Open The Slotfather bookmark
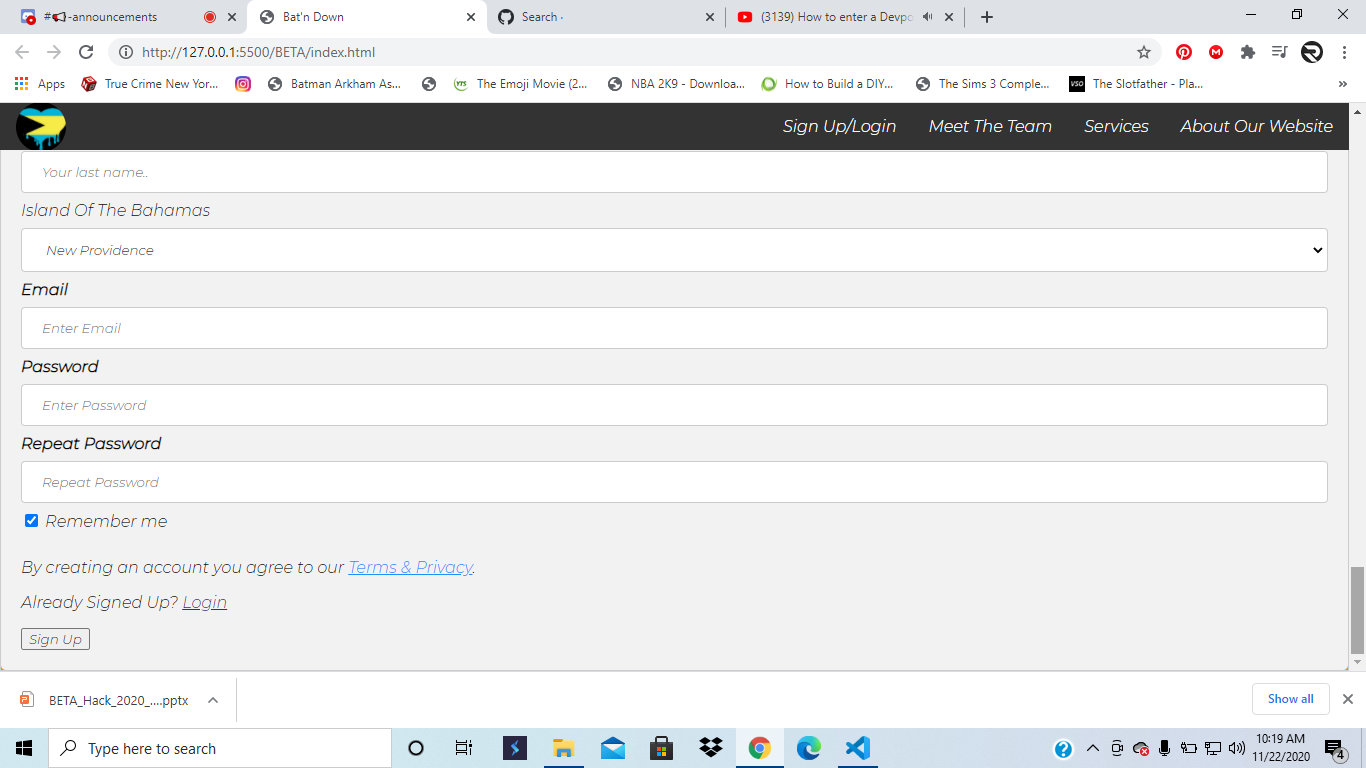Image resolution: width=1366 pixels, height=768 pixels. click(1137, 84)
